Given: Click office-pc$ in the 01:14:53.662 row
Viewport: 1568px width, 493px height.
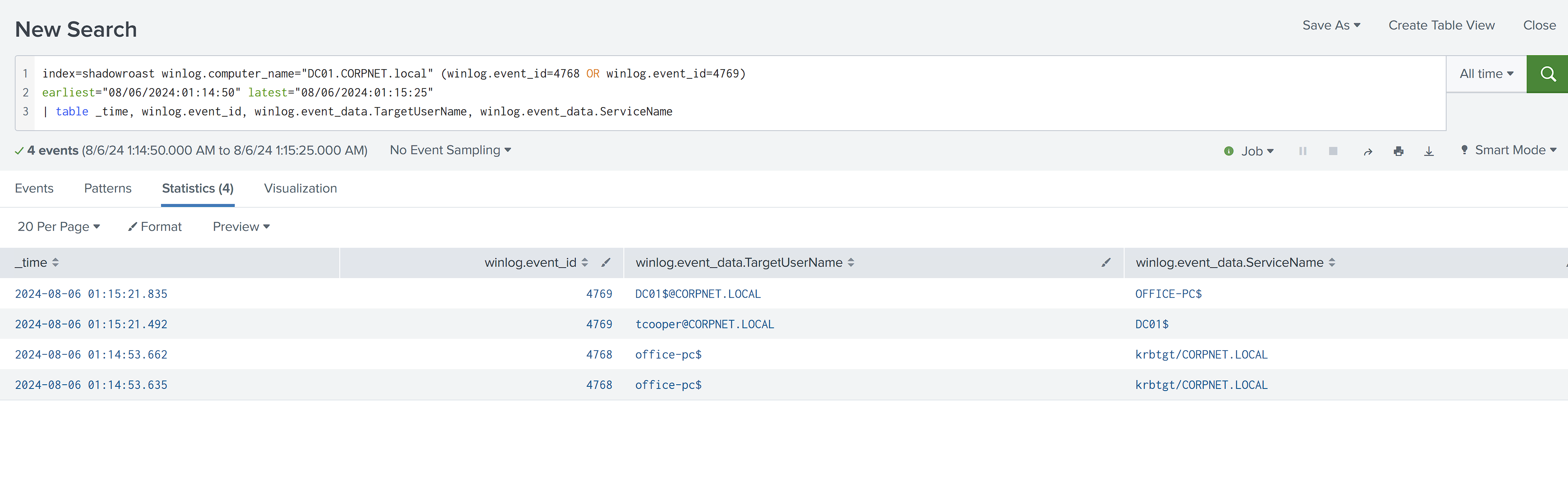Looking at the screenshot, I should [x=669, y=355].
